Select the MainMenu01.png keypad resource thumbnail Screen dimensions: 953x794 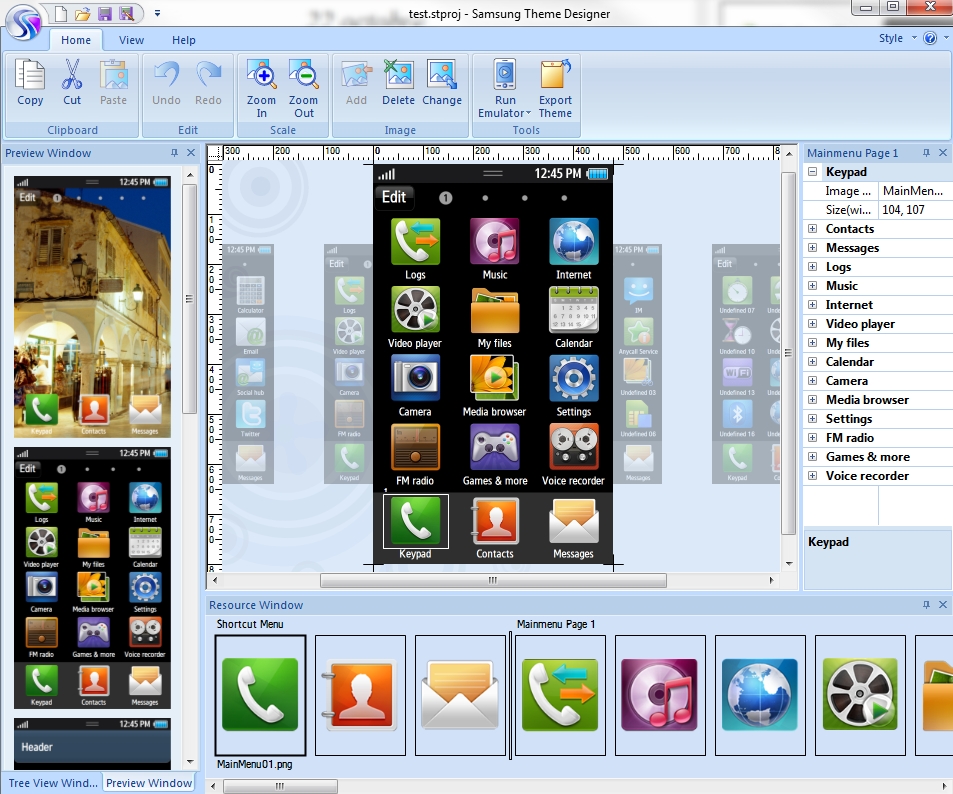pos(260,695)
